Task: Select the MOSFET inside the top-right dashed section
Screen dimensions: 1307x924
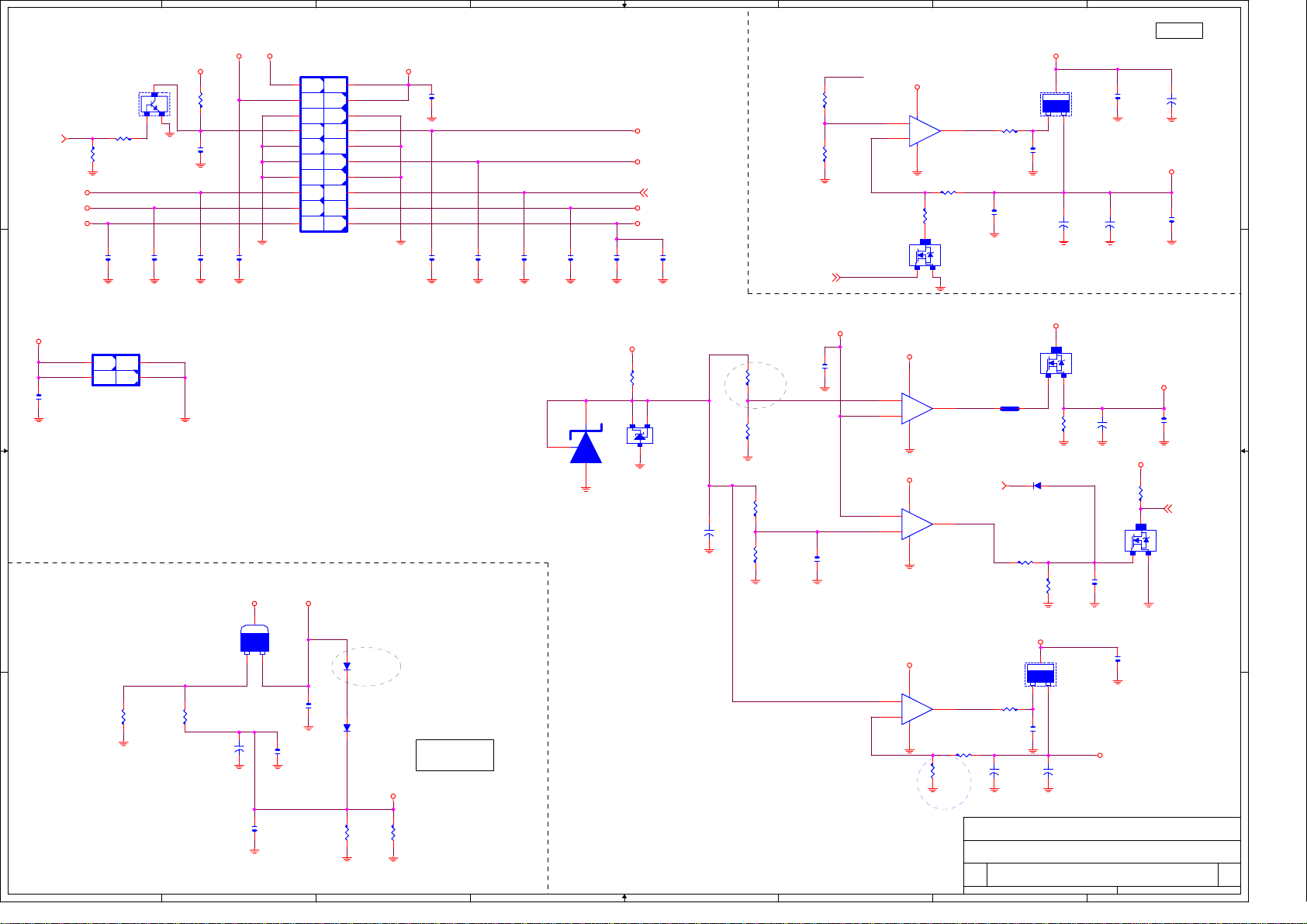Action: click(925, 254)
